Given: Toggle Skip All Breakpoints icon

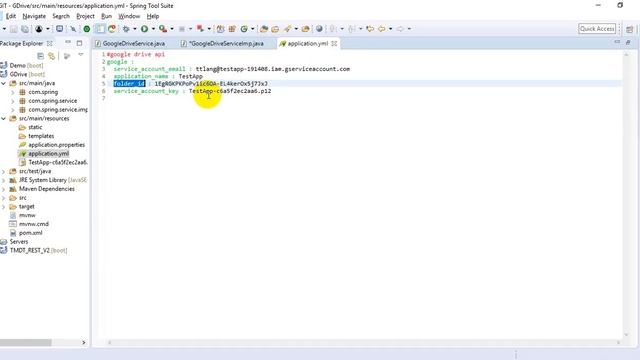Looking at the screenshot, I should tap(73, 29).
